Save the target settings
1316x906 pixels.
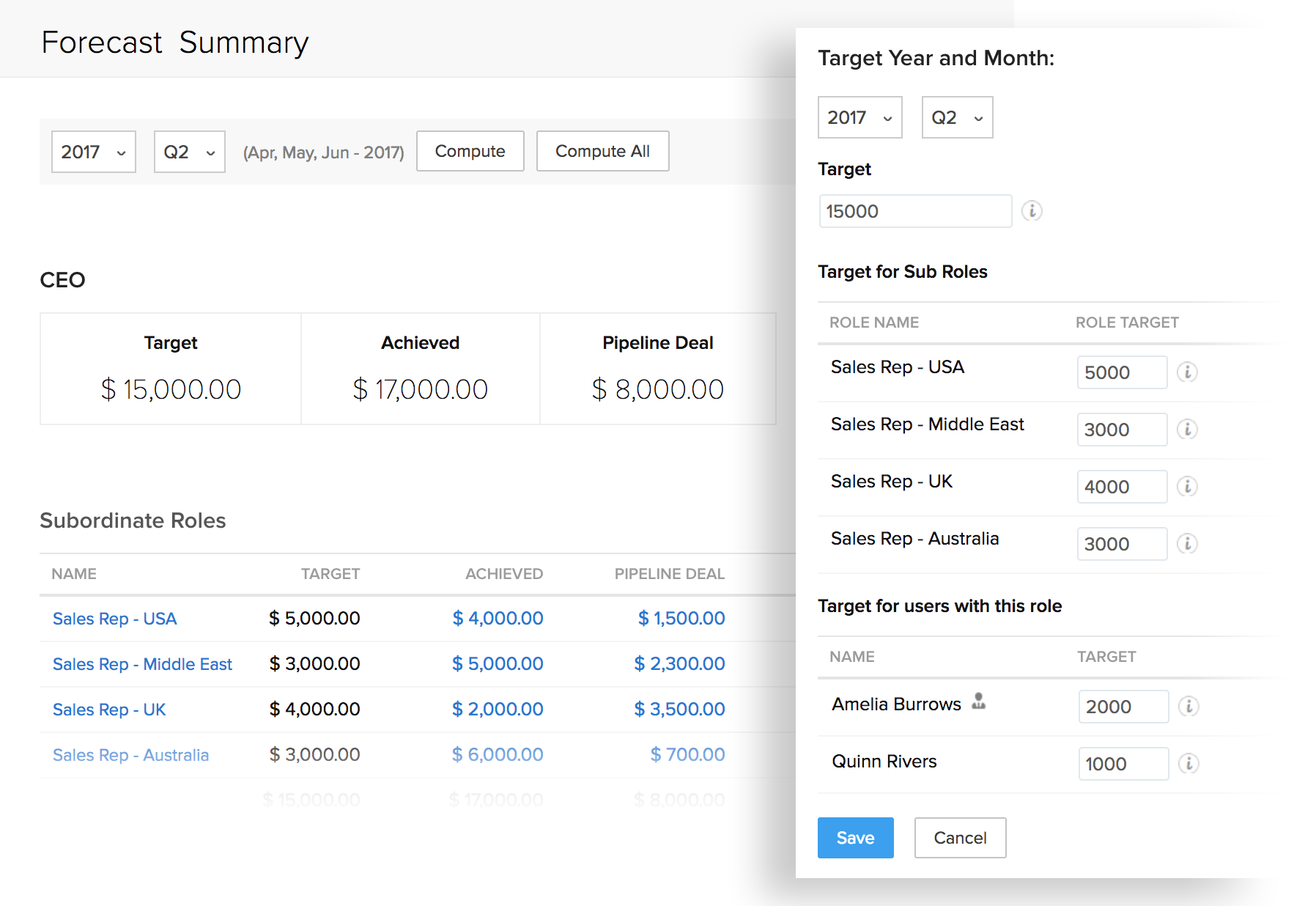pos(855,838)
